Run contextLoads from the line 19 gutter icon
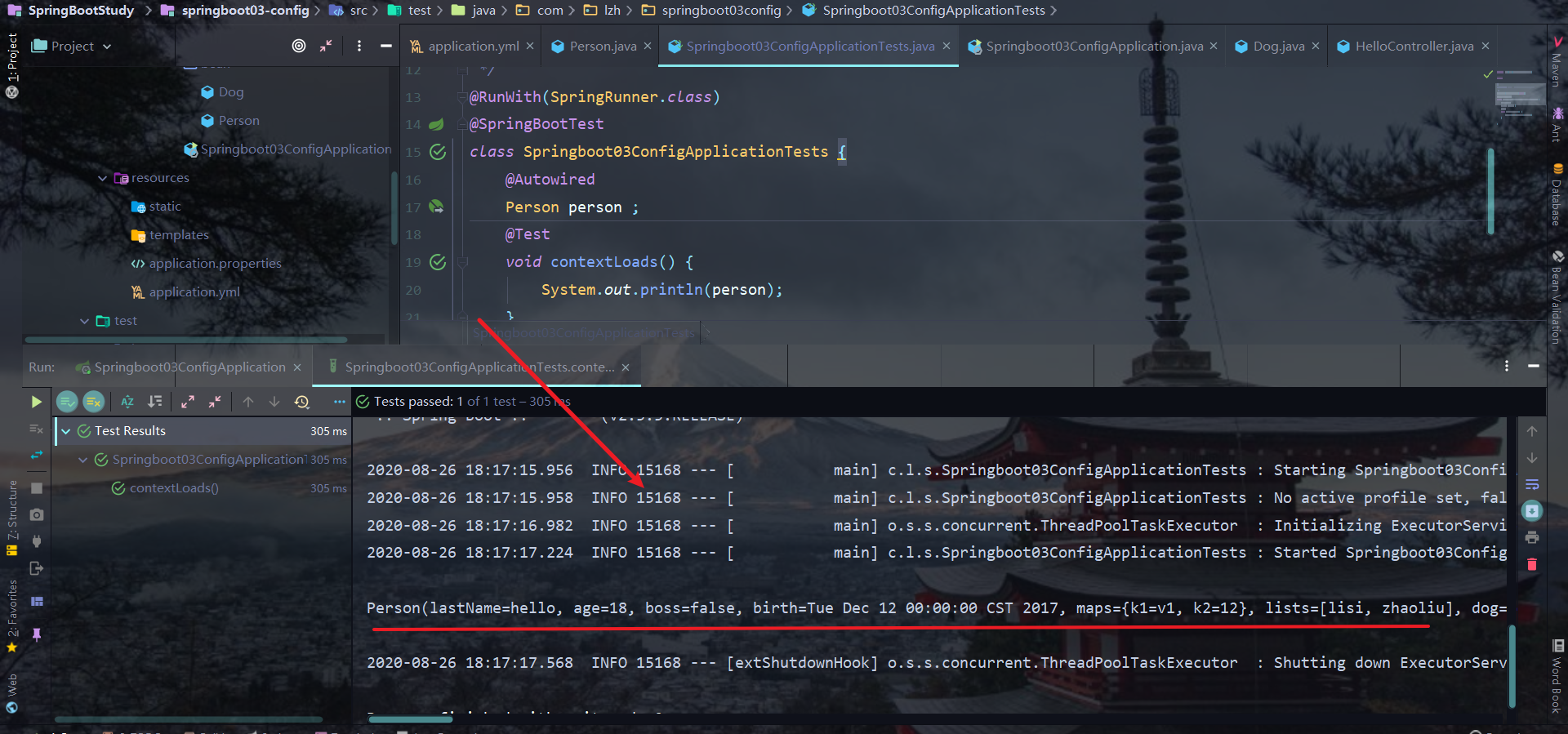The width and height of the screenshot is (1568, 734). tap(438, 262)
